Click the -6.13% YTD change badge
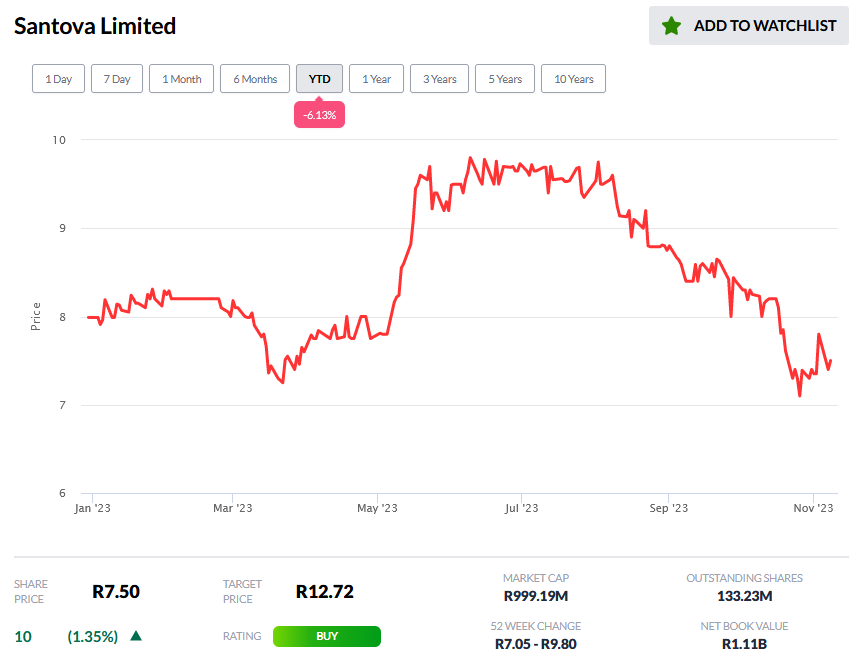The width and height of the screenshot is (858, 657). pyautogui.click(x=320, y=115)
